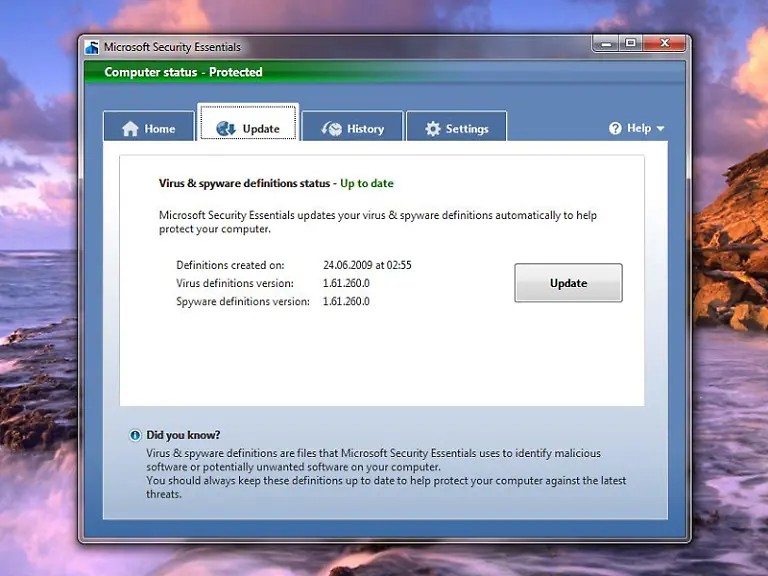Expand the Help dropdown arrow

point(660,129)
